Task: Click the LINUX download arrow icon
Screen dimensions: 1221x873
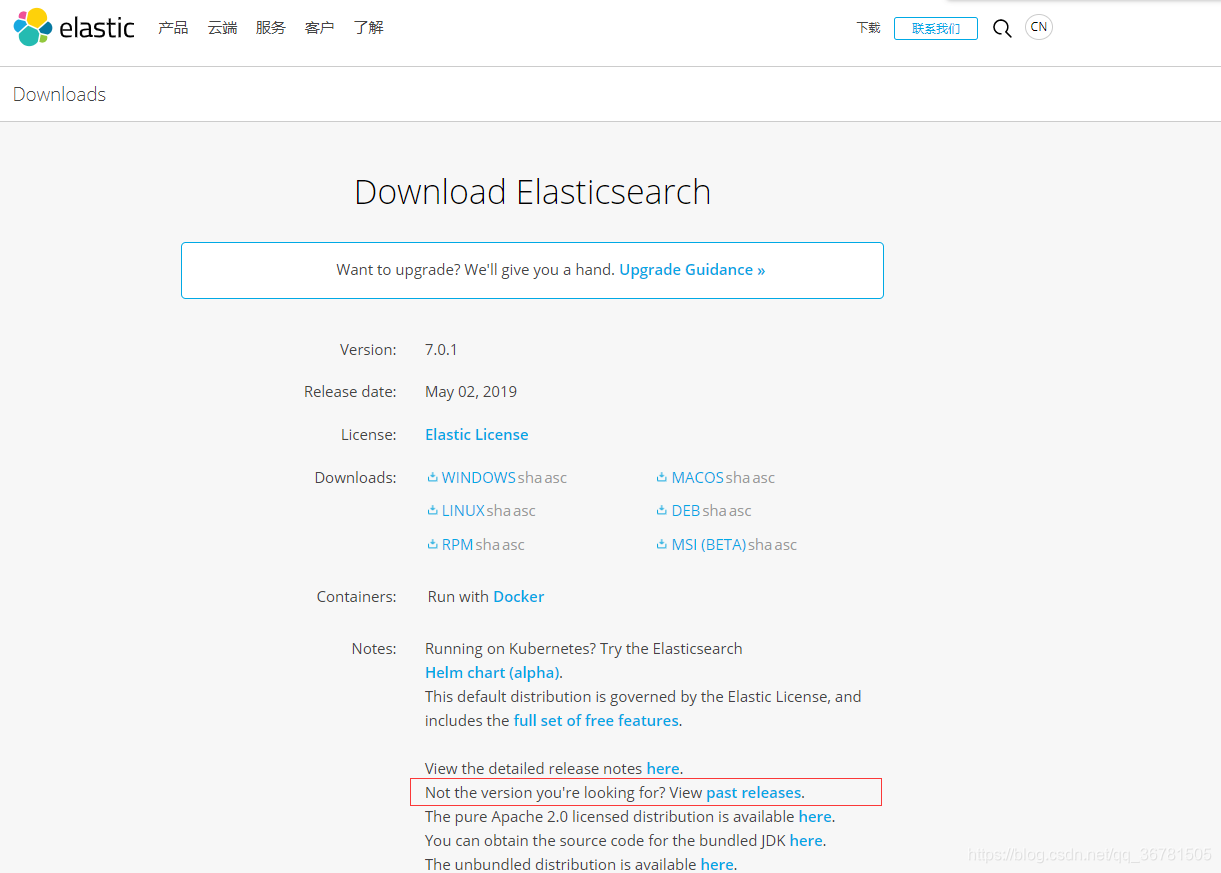Action: click(433, 511)
